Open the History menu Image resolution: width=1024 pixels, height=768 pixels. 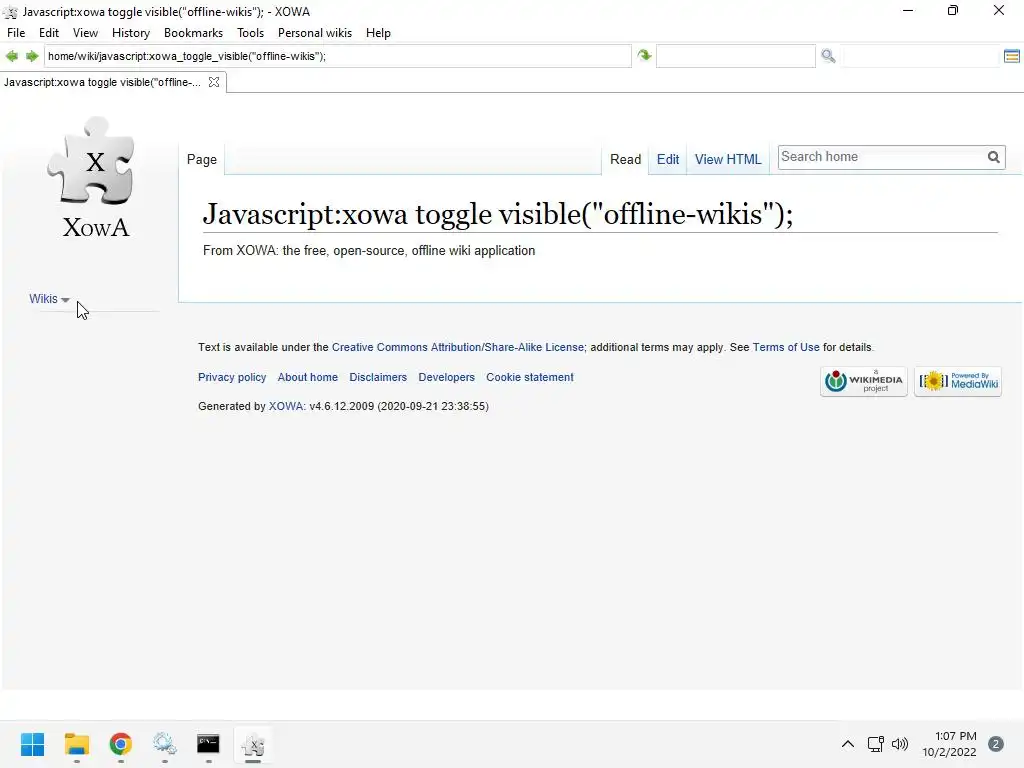[x=131, y=33]
